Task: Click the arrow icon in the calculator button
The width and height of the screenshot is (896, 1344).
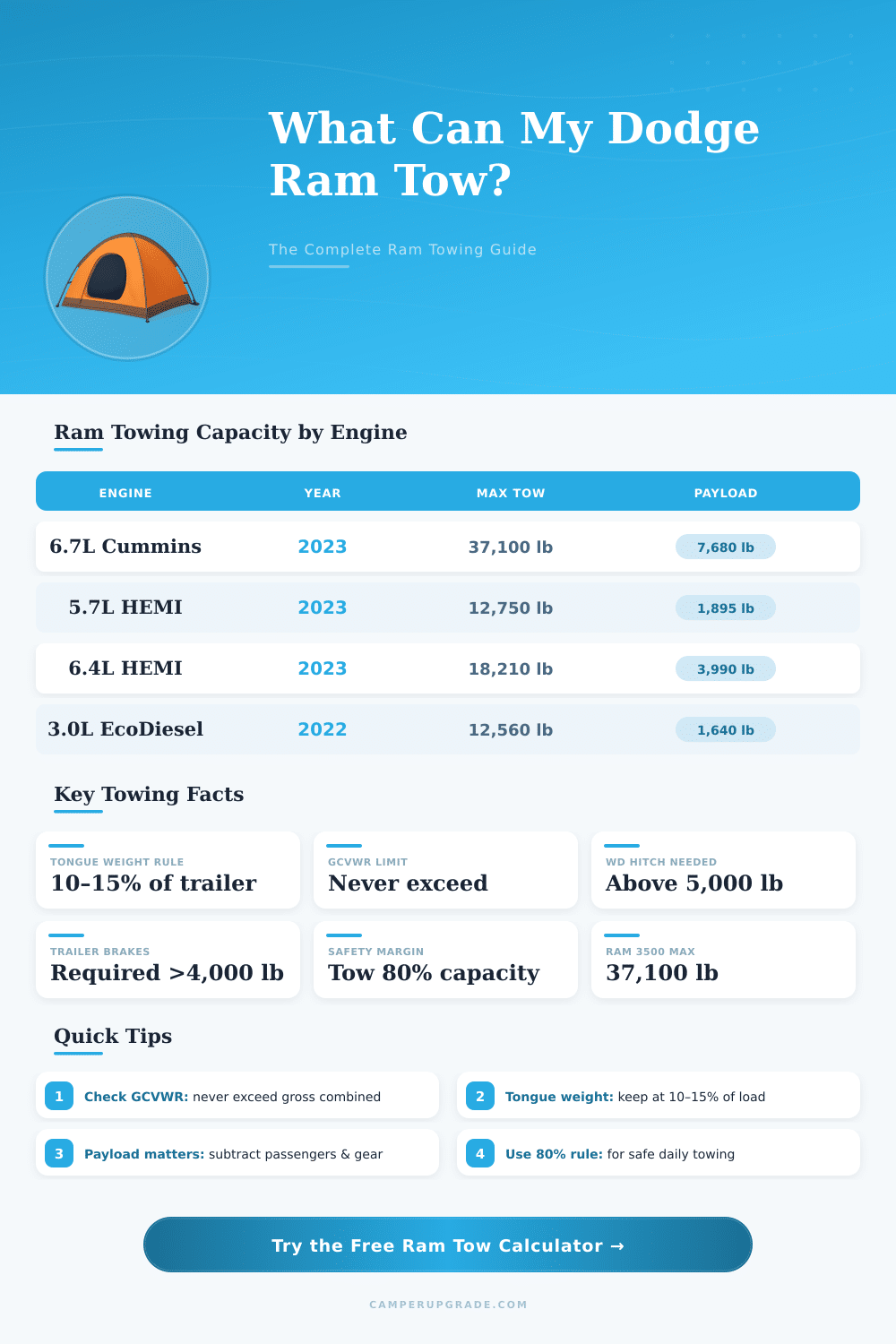Action: [616, 1245]
